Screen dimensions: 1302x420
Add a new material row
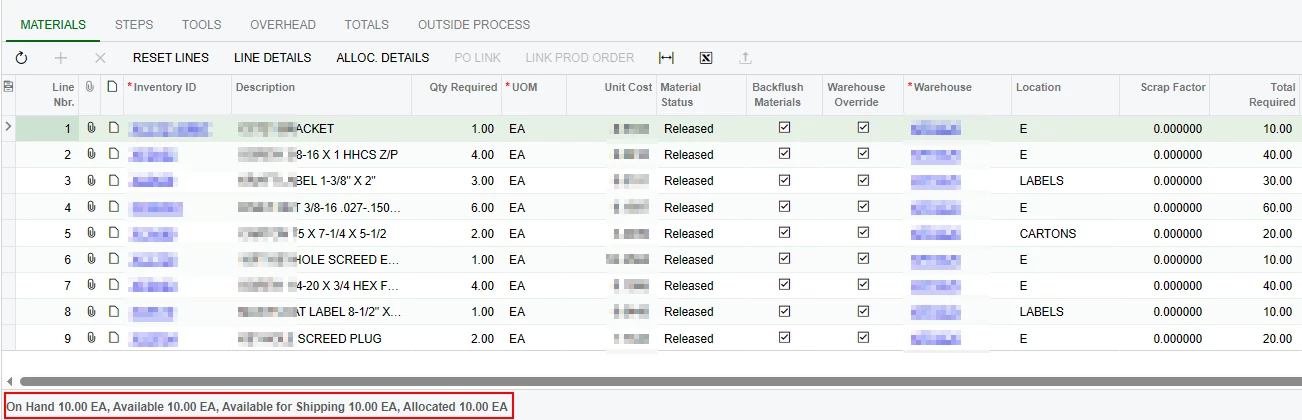[61, 58]
